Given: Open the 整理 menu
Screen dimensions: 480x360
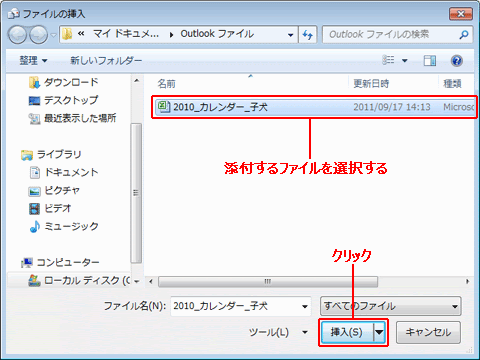Looking at the screenshot, I should point(33,60).
